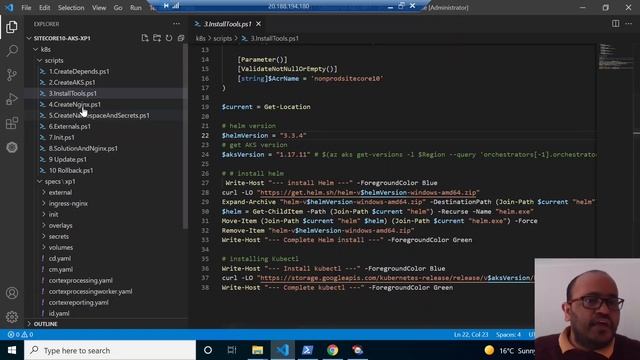Open cd.yaml file
Viewport: 640px width, 360px height.
[60, 258]
